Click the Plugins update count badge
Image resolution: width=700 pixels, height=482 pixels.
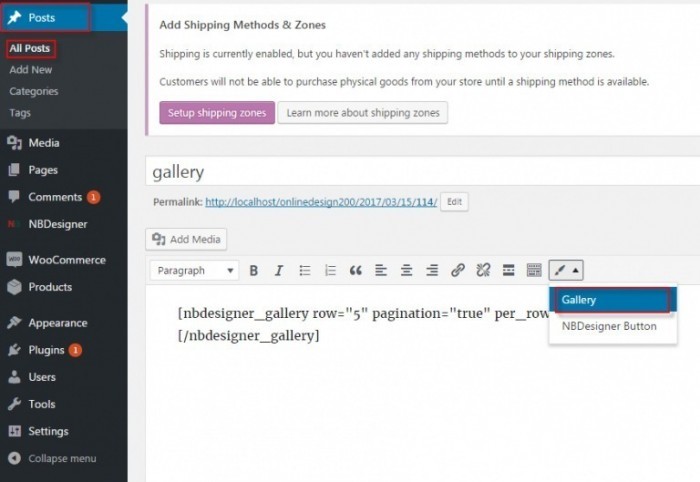coord(75,350)
